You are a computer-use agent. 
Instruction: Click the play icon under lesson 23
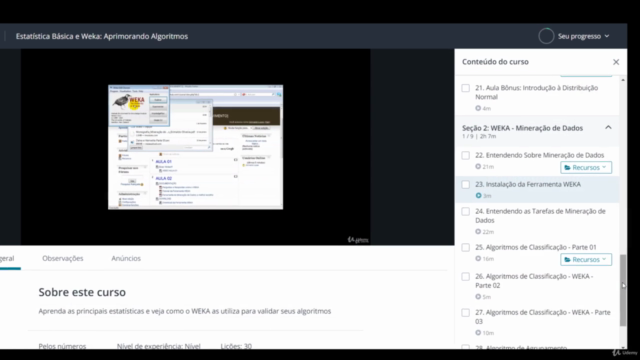point(478,196)
